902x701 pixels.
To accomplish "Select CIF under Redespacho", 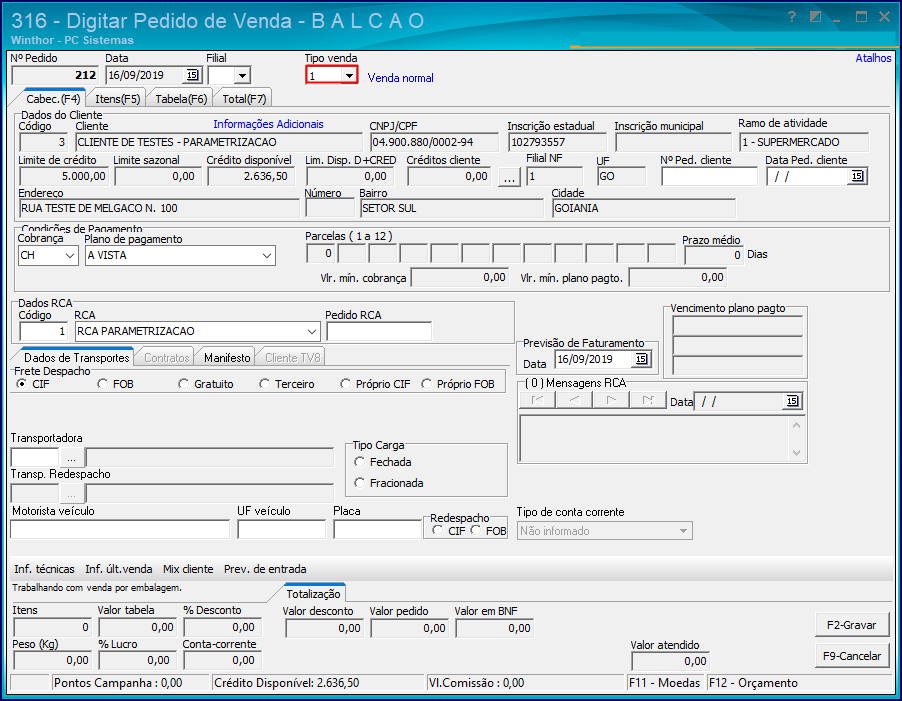I will pos(438,530).
